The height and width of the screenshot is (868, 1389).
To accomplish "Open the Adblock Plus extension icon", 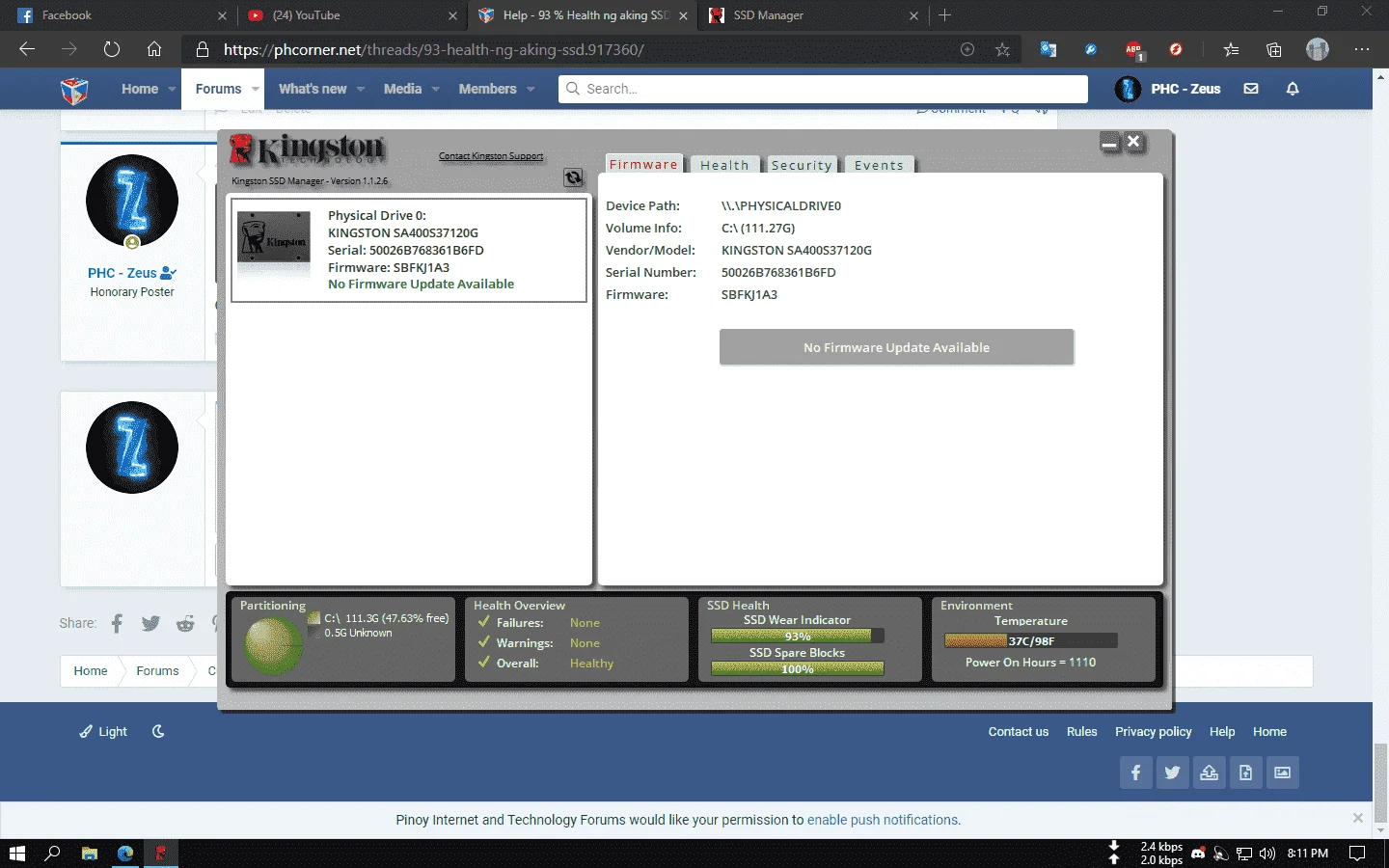I will [1133, 49].
